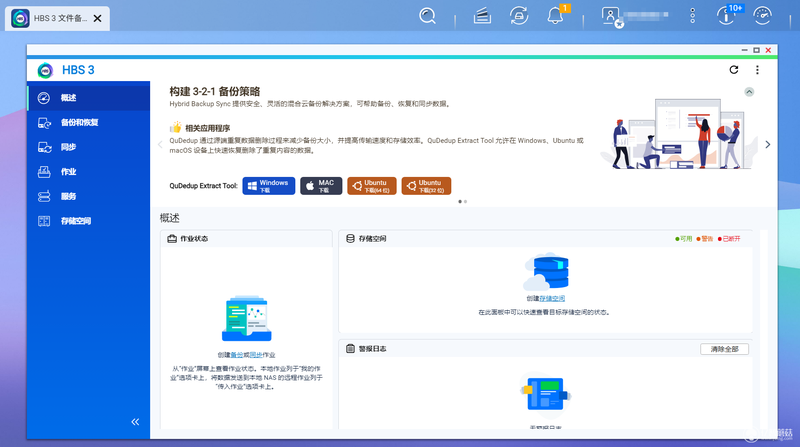Open external devices sync icon

pyautogui.click(x=519, y=16)
